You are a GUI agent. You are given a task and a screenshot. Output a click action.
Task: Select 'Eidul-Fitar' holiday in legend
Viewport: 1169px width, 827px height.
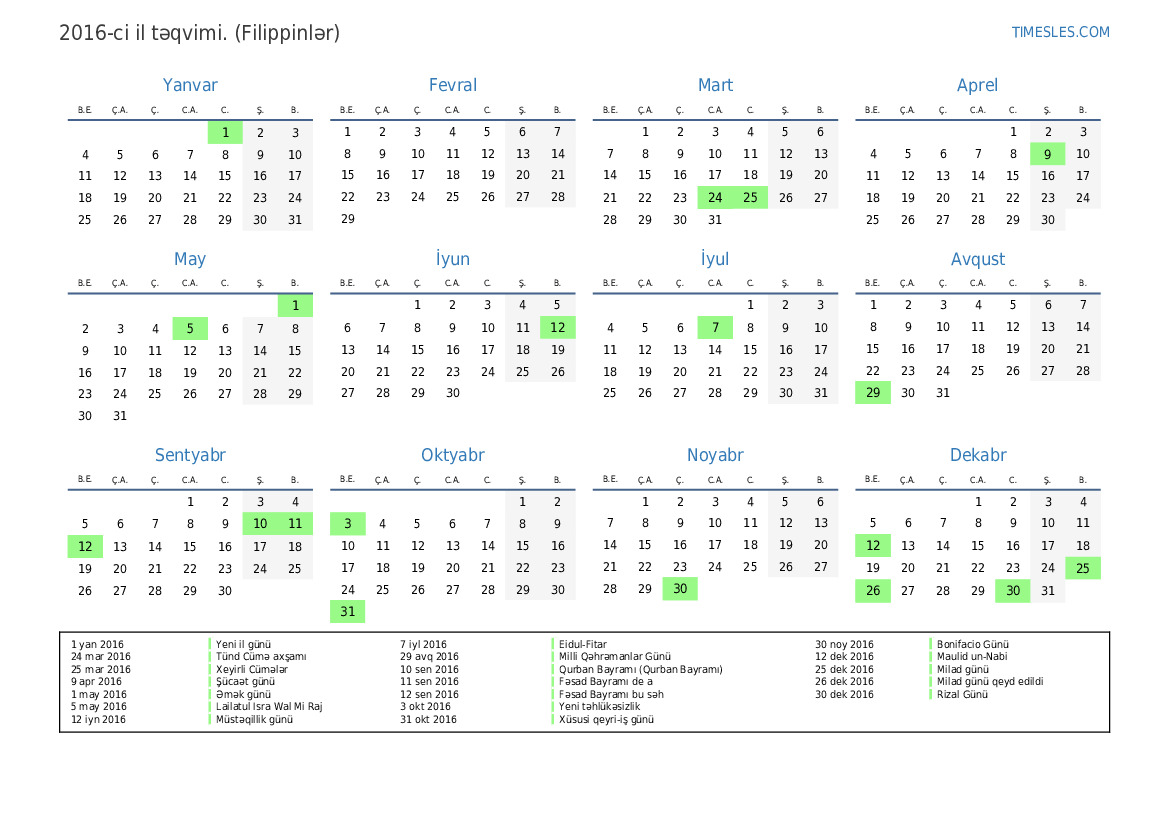tap(583, 645)
